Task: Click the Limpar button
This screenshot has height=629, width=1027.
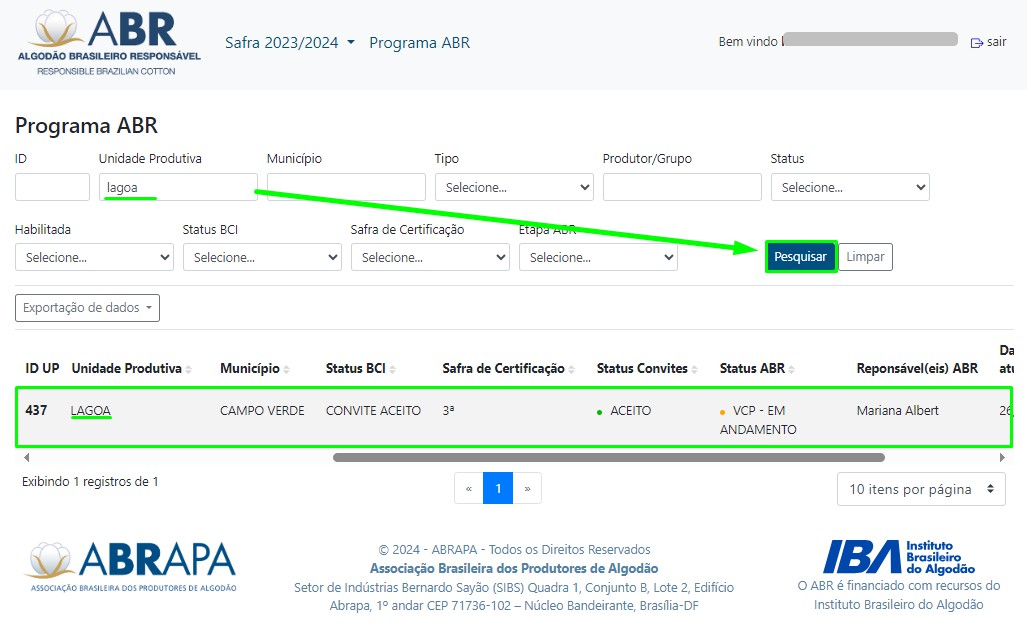Action: pos(865,257)
